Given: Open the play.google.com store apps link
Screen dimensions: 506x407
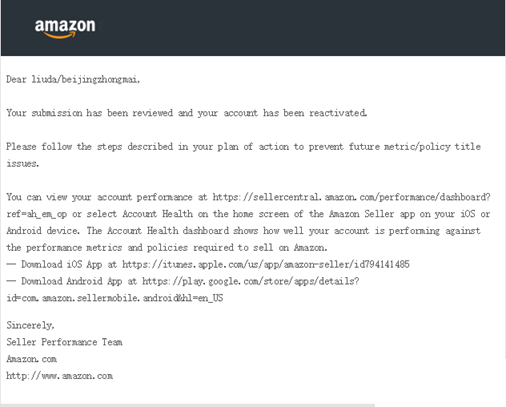Looking at the screenshot, I should (251, 281).
